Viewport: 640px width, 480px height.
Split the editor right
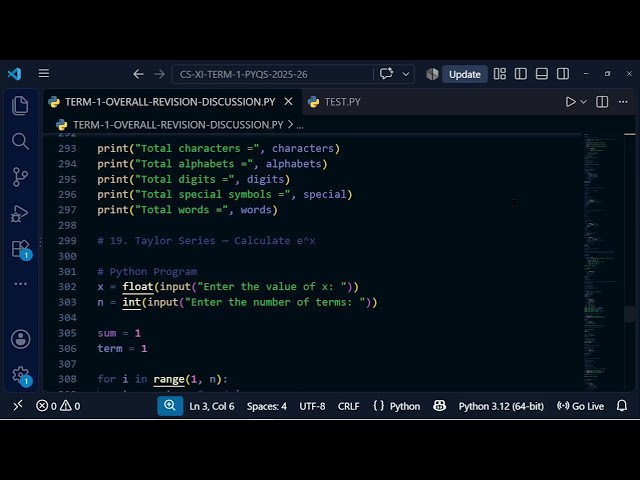(602, 102)
